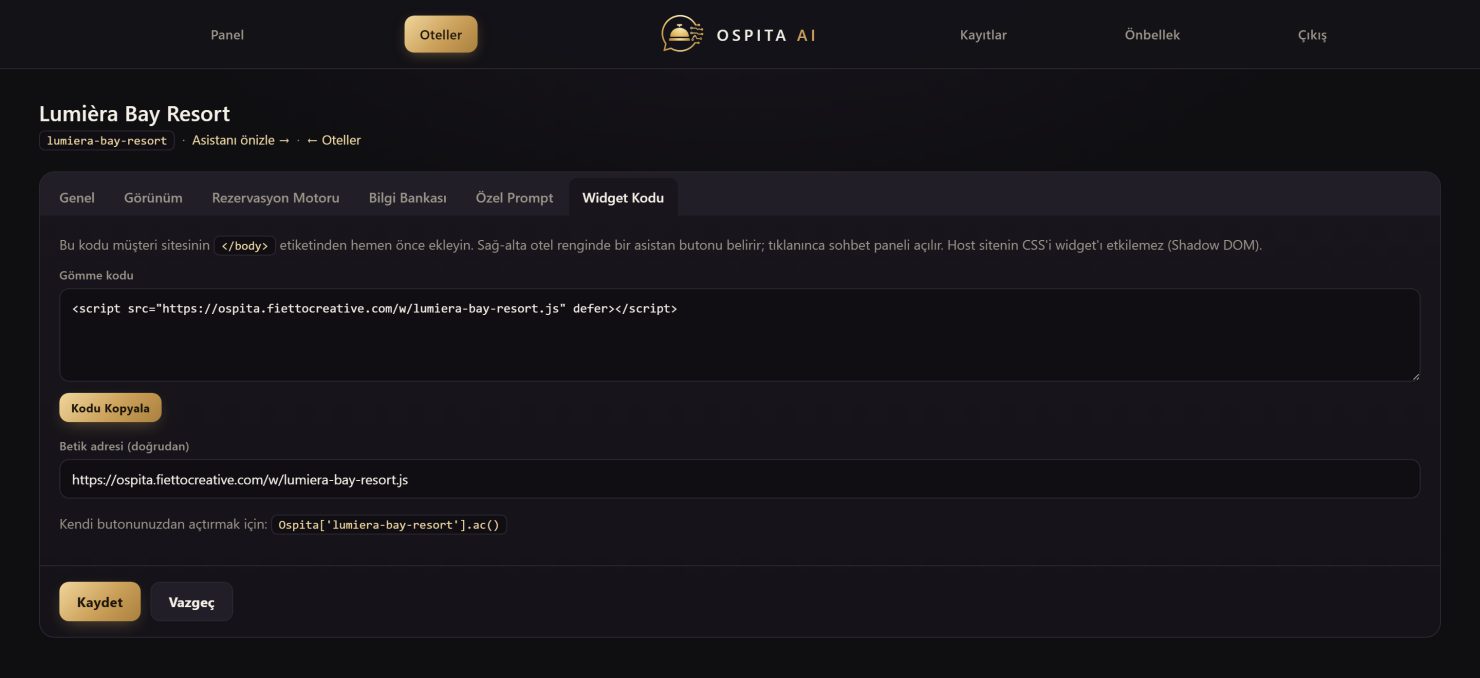
Task: Click the Lumièra Bay Resort heading
Action: coord(135,114)
